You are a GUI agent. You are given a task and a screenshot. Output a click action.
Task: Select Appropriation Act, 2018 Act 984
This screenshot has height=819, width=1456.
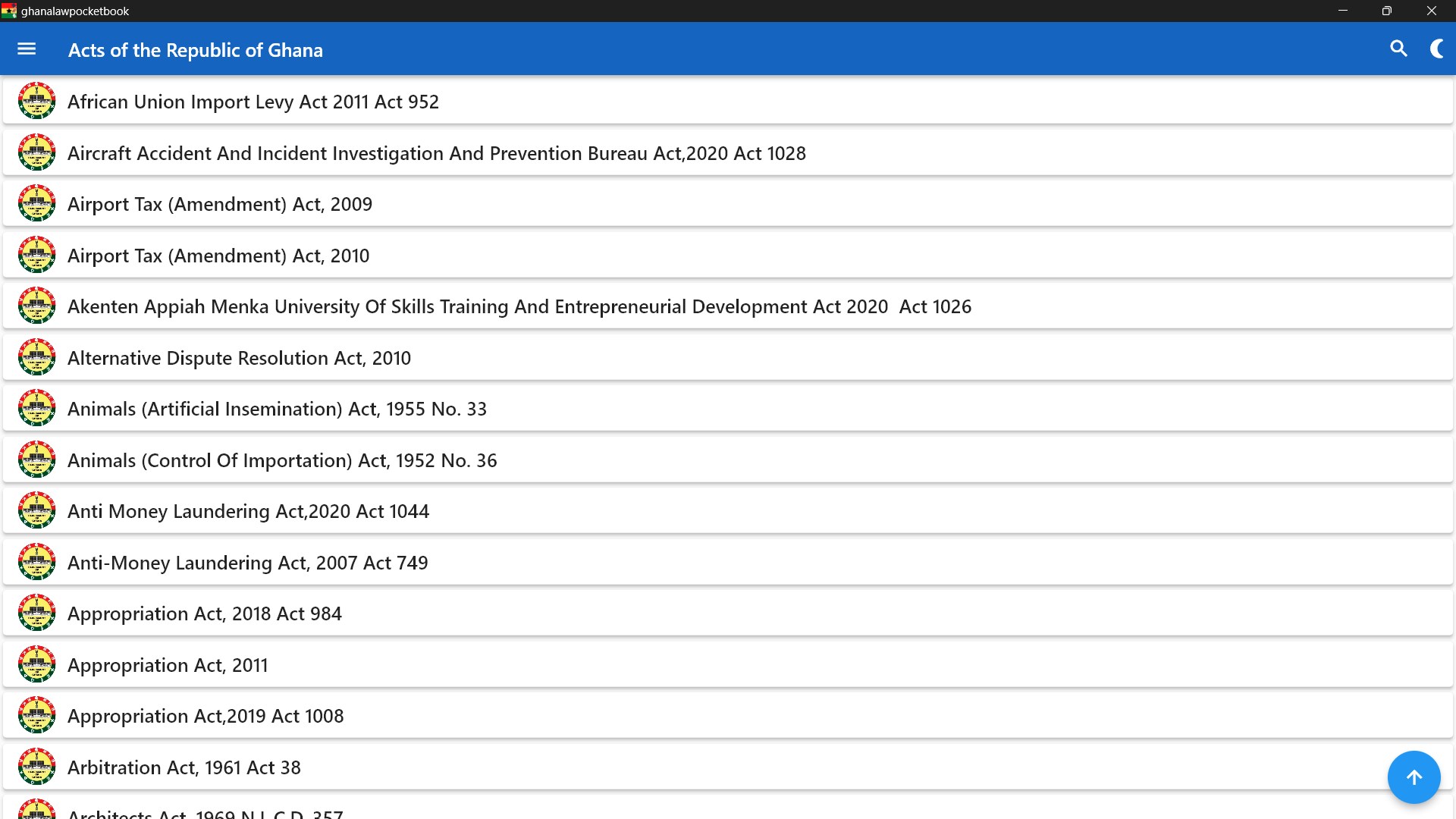tap(205, 613)
